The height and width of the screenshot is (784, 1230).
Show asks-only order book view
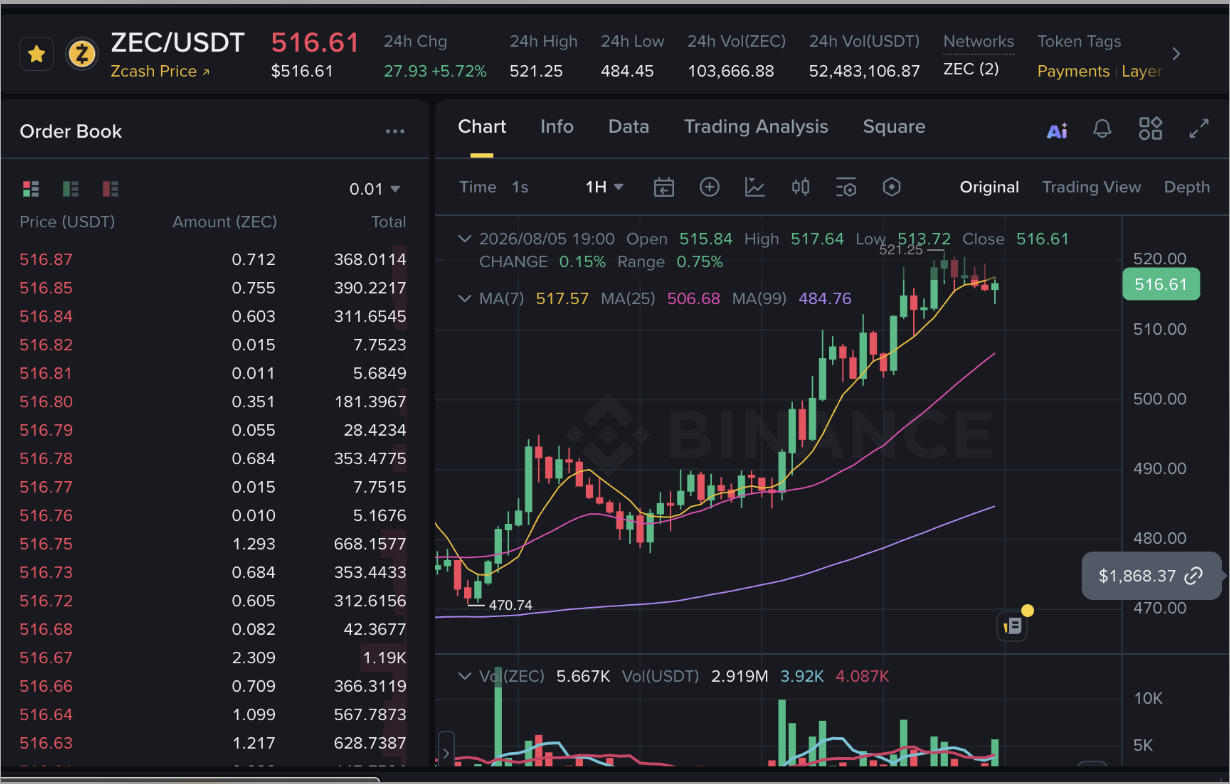tap(110, 188)
